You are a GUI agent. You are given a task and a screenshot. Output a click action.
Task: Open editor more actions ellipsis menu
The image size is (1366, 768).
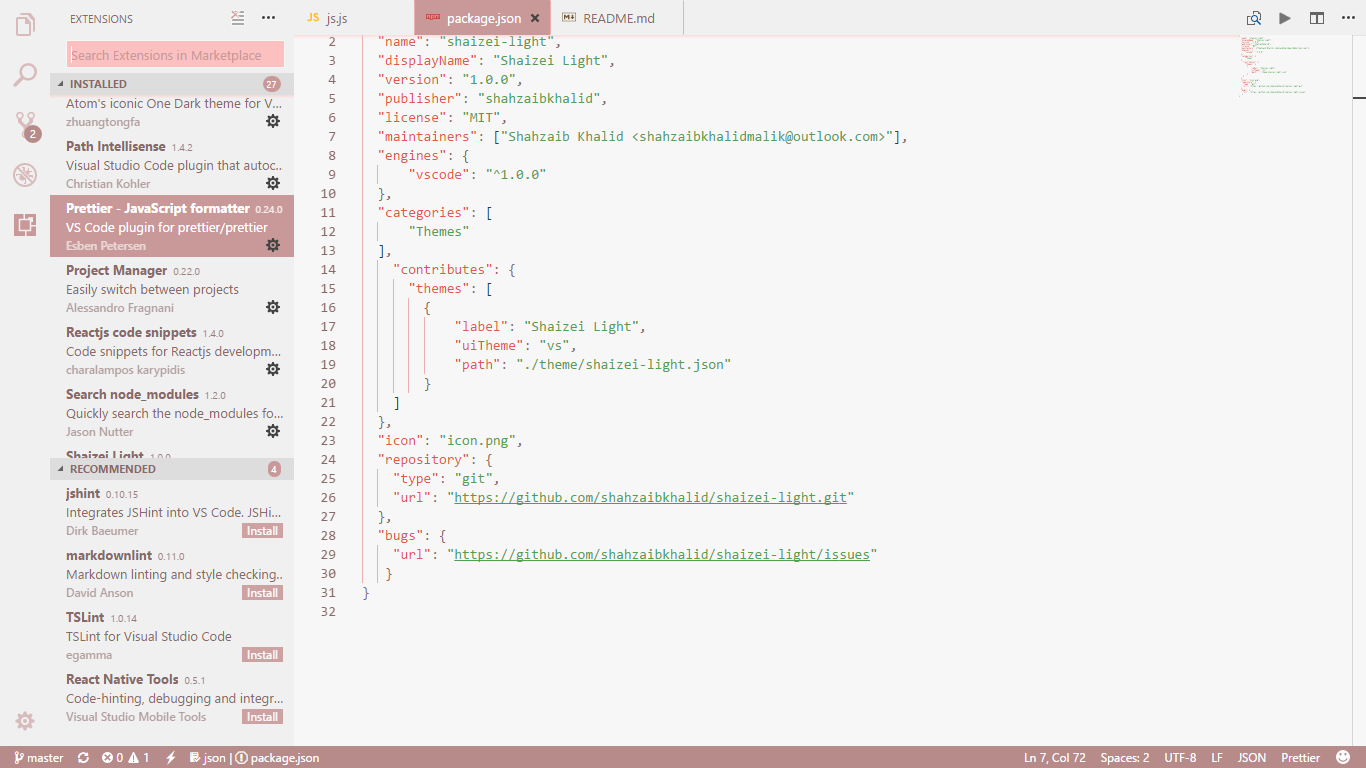click(x=1347, y=18)
